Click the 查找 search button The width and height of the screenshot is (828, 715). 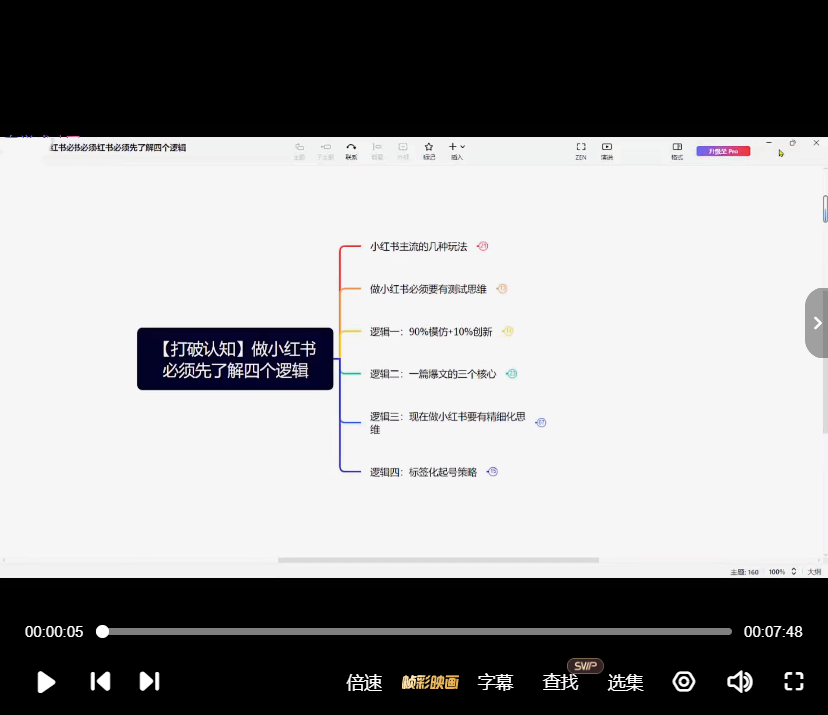click(x=560, y=683)
